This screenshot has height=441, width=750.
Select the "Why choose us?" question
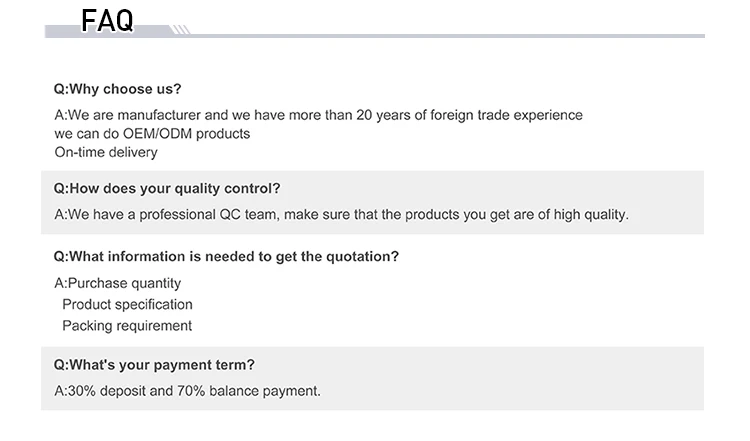pyautogui.click(x=117, y=89)
